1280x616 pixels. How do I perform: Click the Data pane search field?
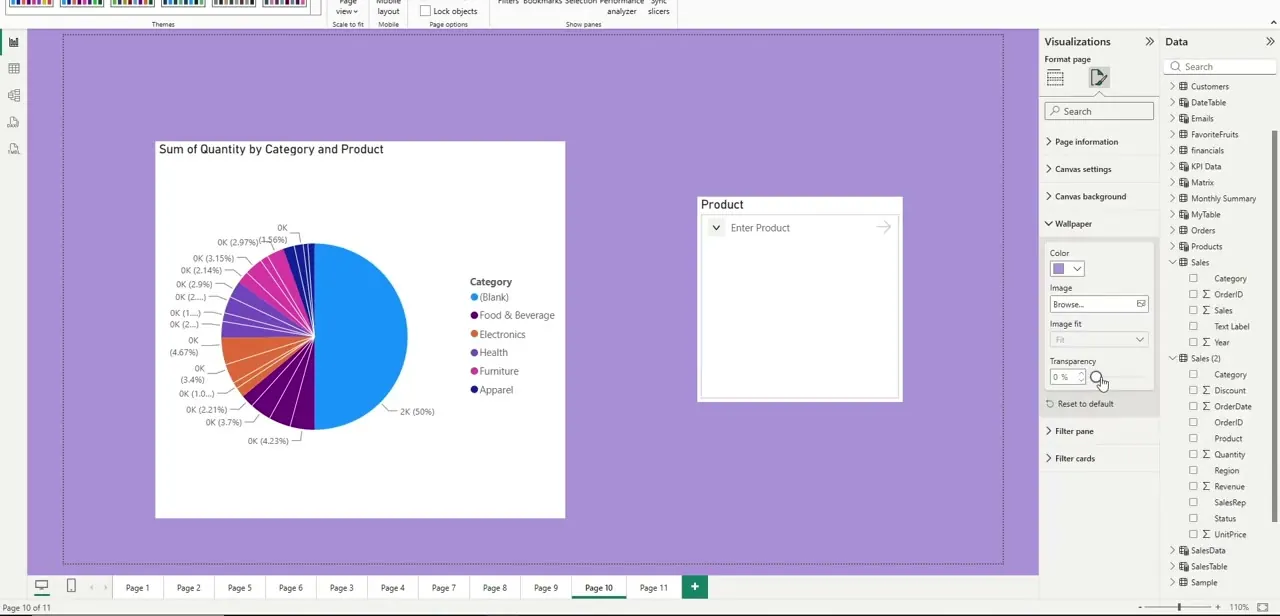[x=1222, y=67]
